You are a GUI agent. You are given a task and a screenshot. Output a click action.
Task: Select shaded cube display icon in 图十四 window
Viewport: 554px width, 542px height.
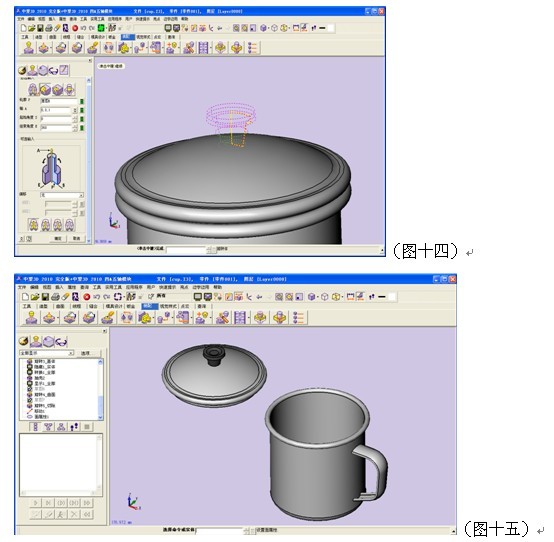(x=263, y=28)
